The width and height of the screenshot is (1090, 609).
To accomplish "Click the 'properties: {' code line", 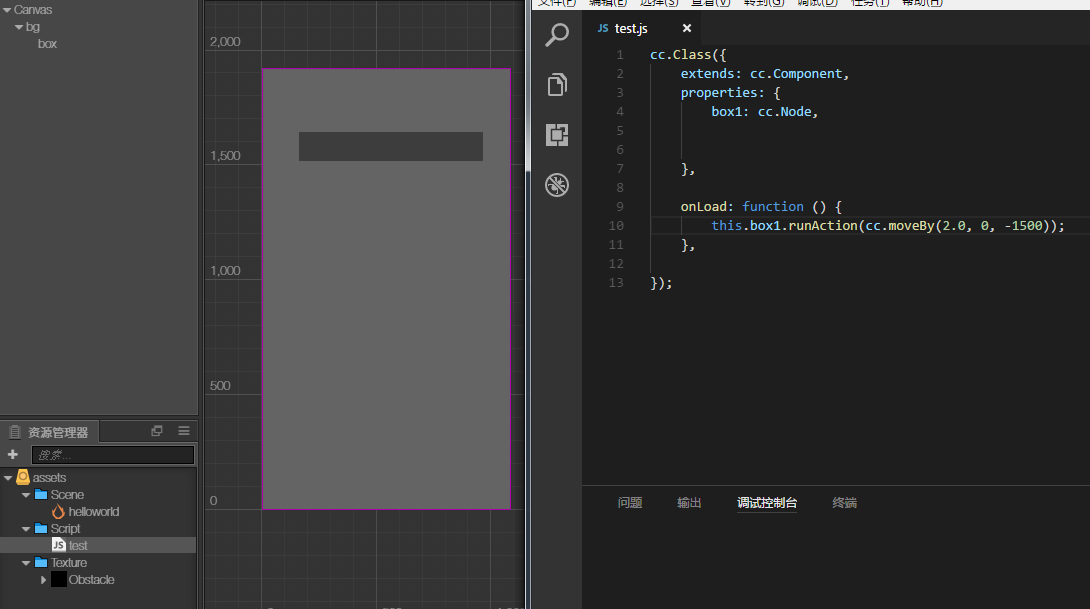I will pyautogui.click(x=731, y=92).
